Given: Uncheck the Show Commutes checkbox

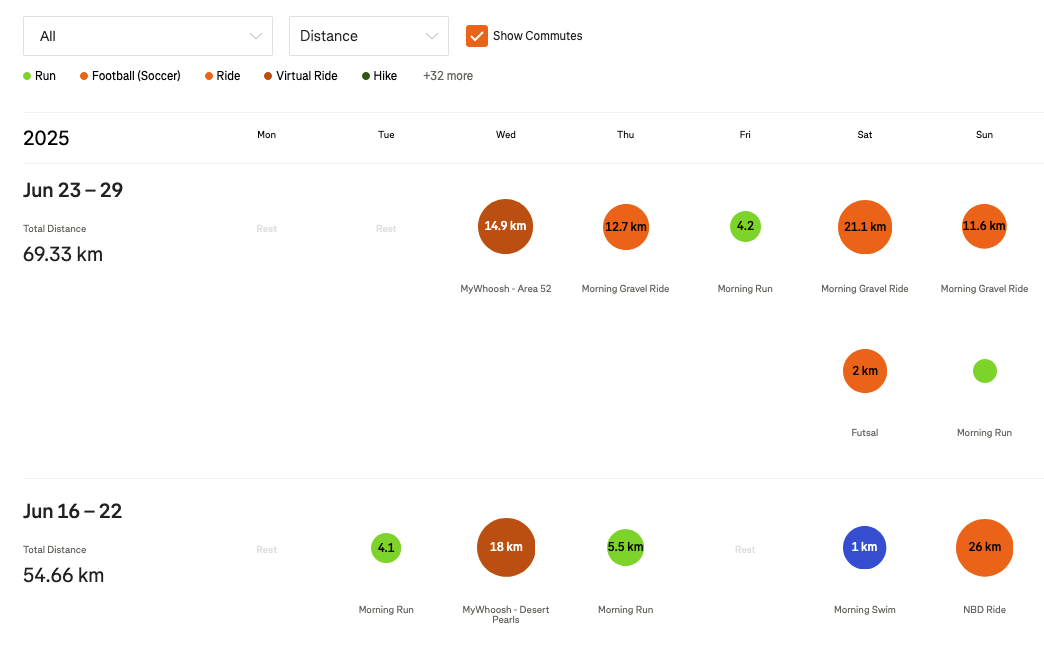Looking at the screenshot, I should tap(477, 36).
